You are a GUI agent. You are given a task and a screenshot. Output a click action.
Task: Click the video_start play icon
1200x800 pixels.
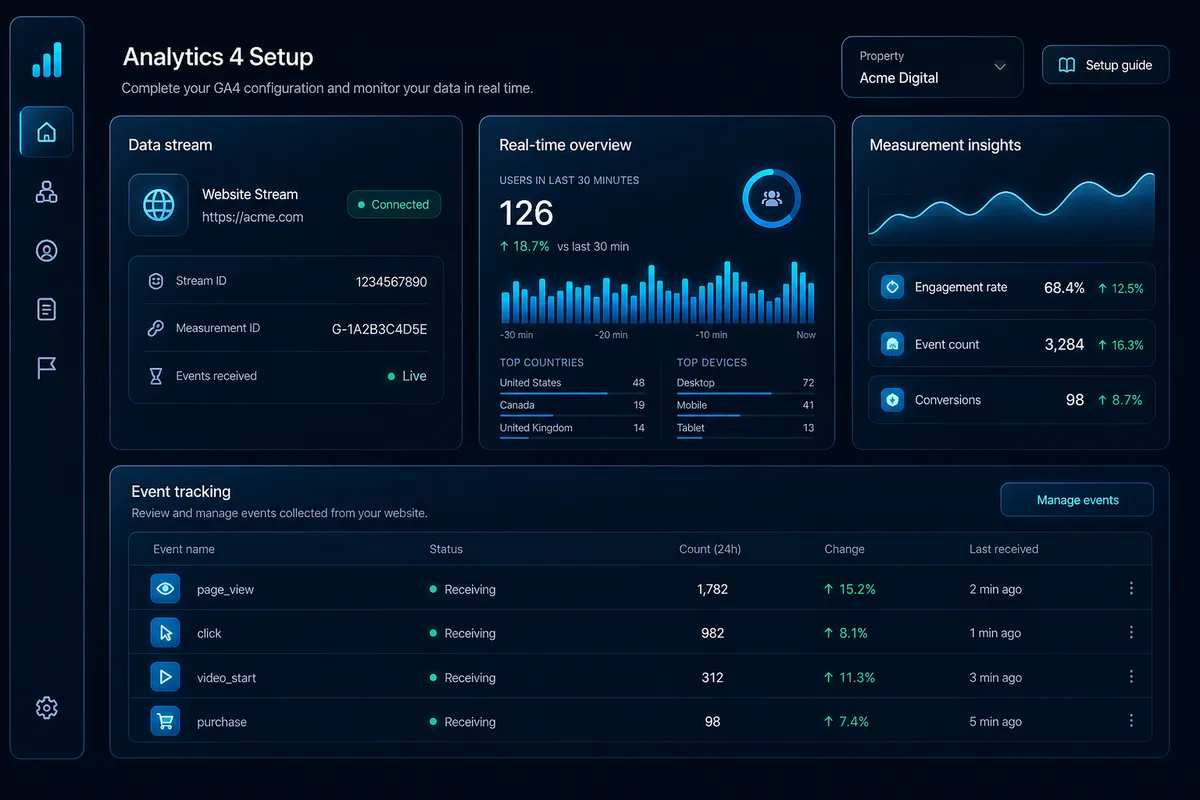pos(166,677)
